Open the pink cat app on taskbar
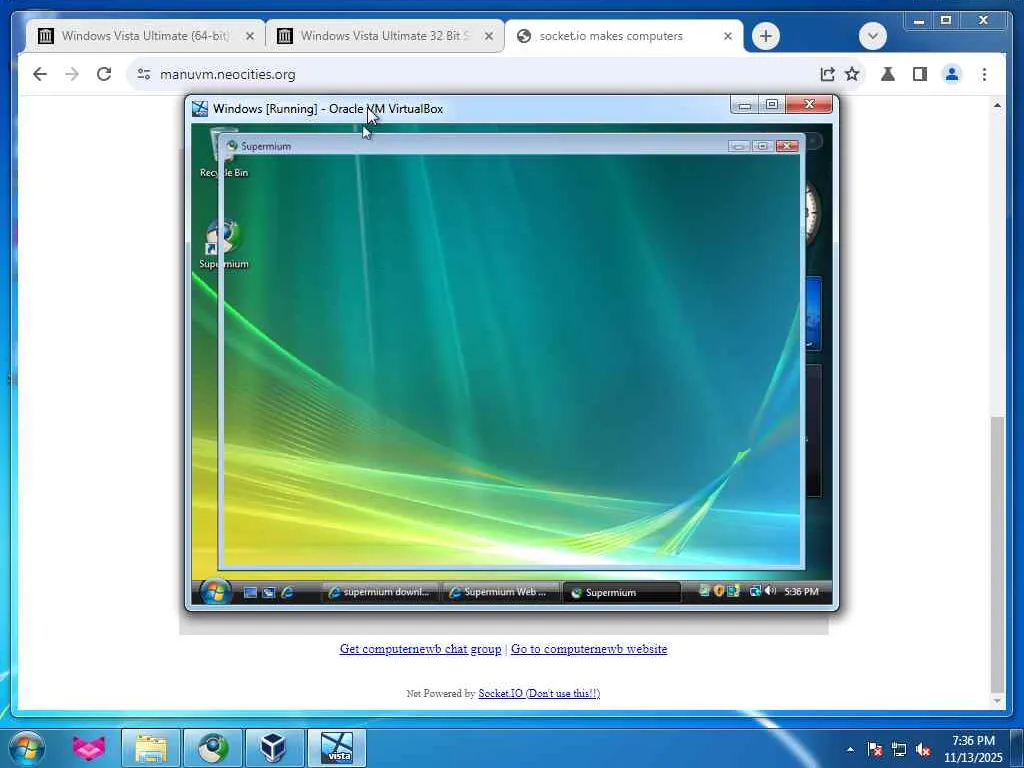 click(89, 748)
